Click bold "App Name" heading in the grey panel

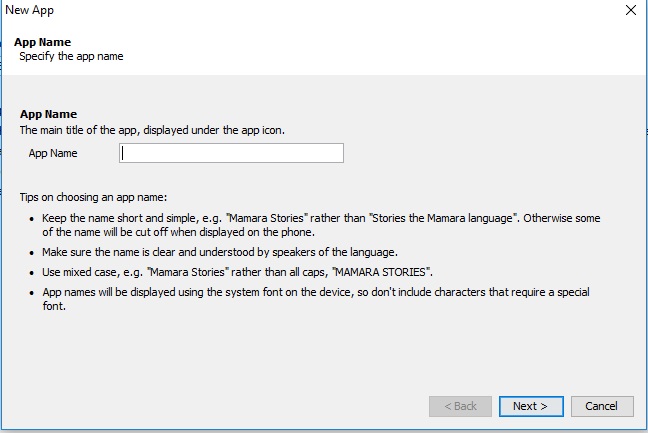point(48,115)
